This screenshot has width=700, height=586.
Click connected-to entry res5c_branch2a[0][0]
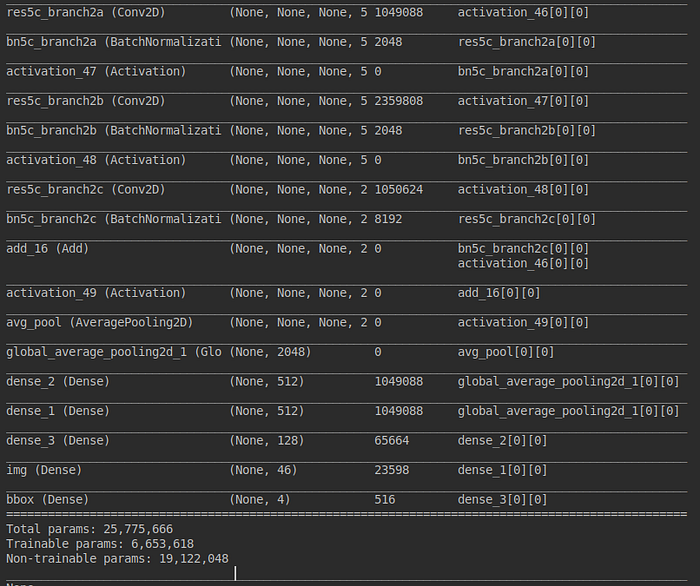coord(527,42)
